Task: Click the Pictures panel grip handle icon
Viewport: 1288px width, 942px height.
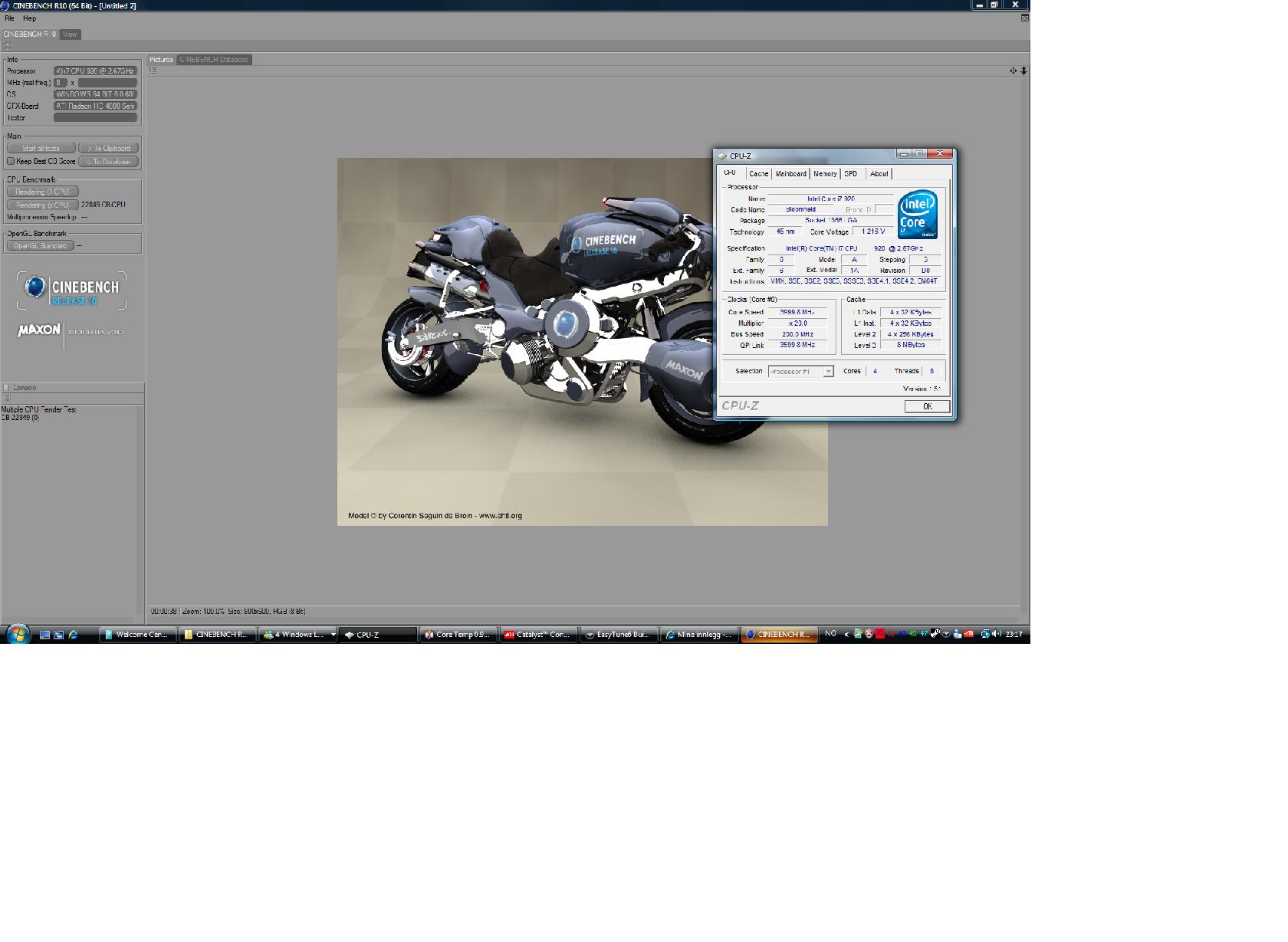Action: [153, 71]
